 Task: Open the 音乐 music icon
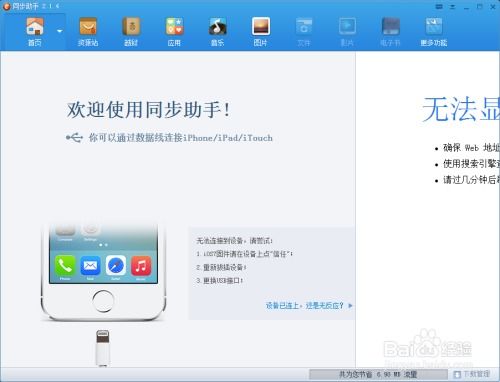point(217,32)
